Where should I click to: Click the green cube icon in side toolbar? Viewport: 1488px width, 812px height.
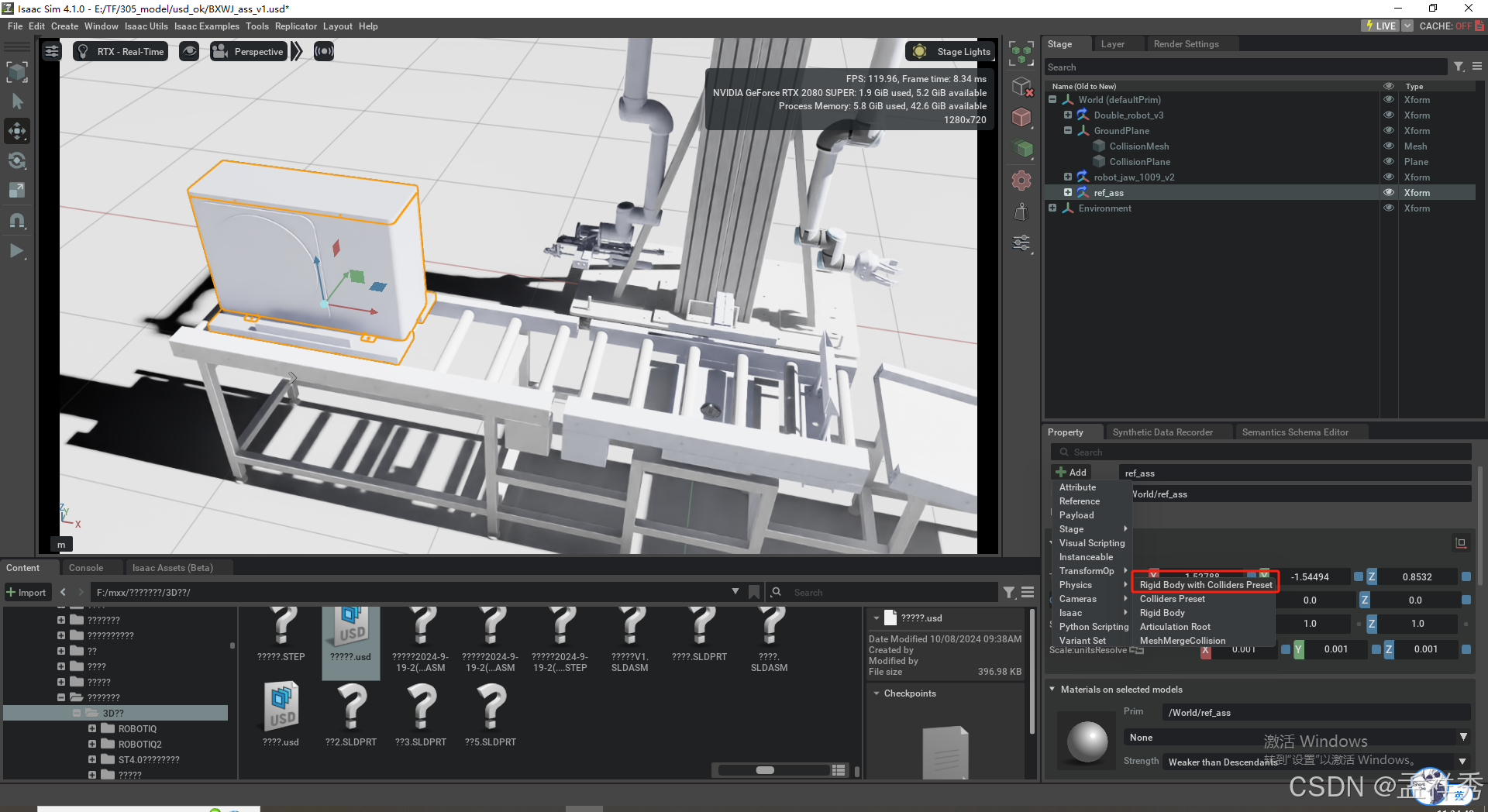1021,148
